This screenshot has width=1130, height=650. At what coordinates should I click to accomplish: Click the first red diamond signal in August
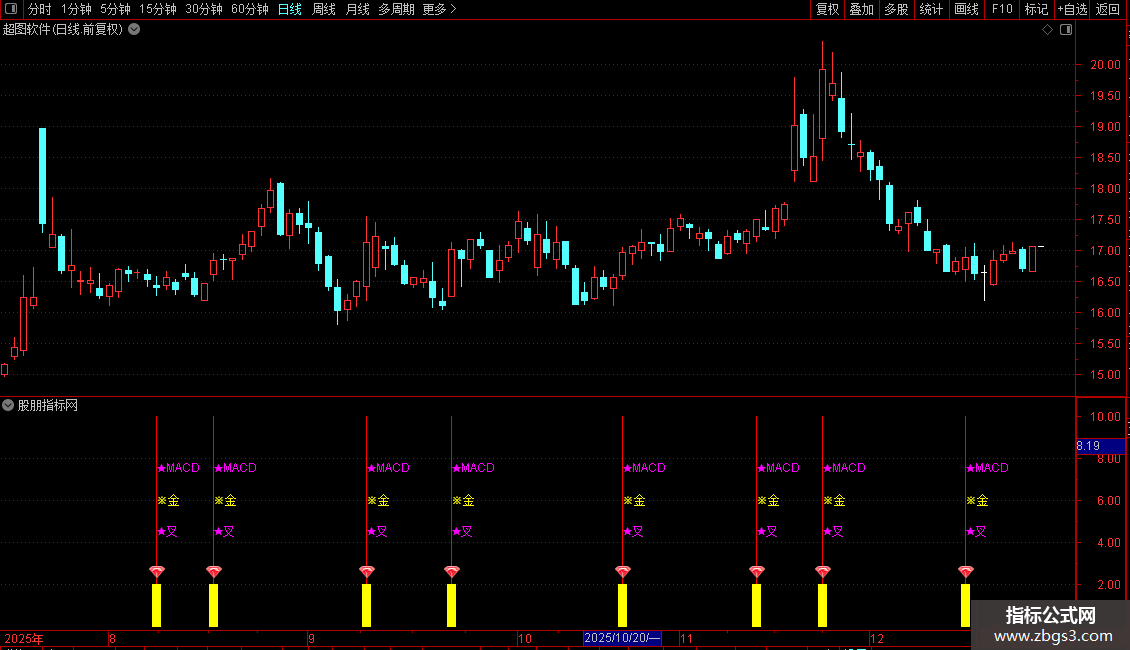click(156, 572)
